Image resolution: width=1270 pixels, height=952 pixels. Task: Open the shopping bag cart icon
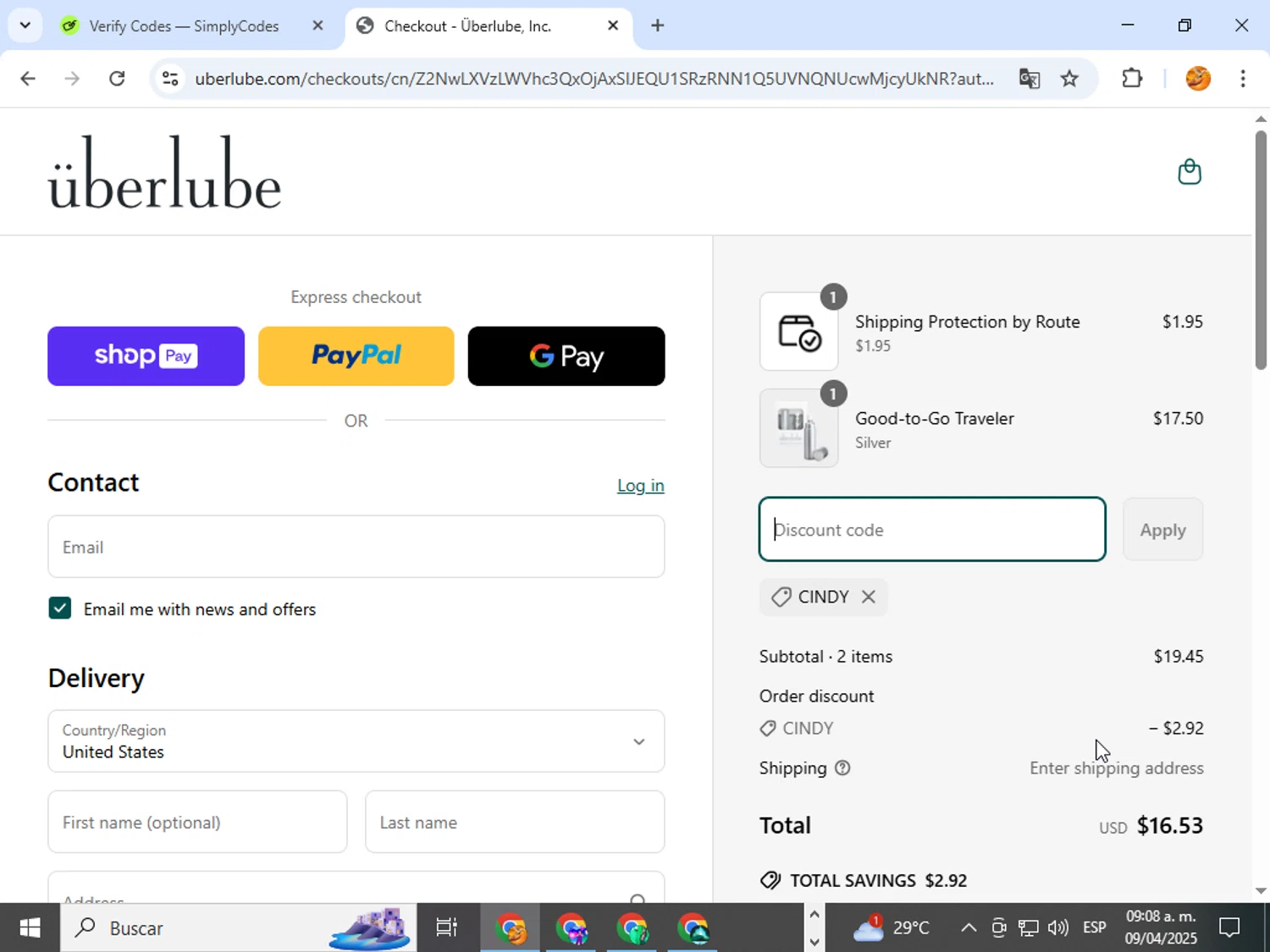pyautogui.click(x=1190, y=172)
